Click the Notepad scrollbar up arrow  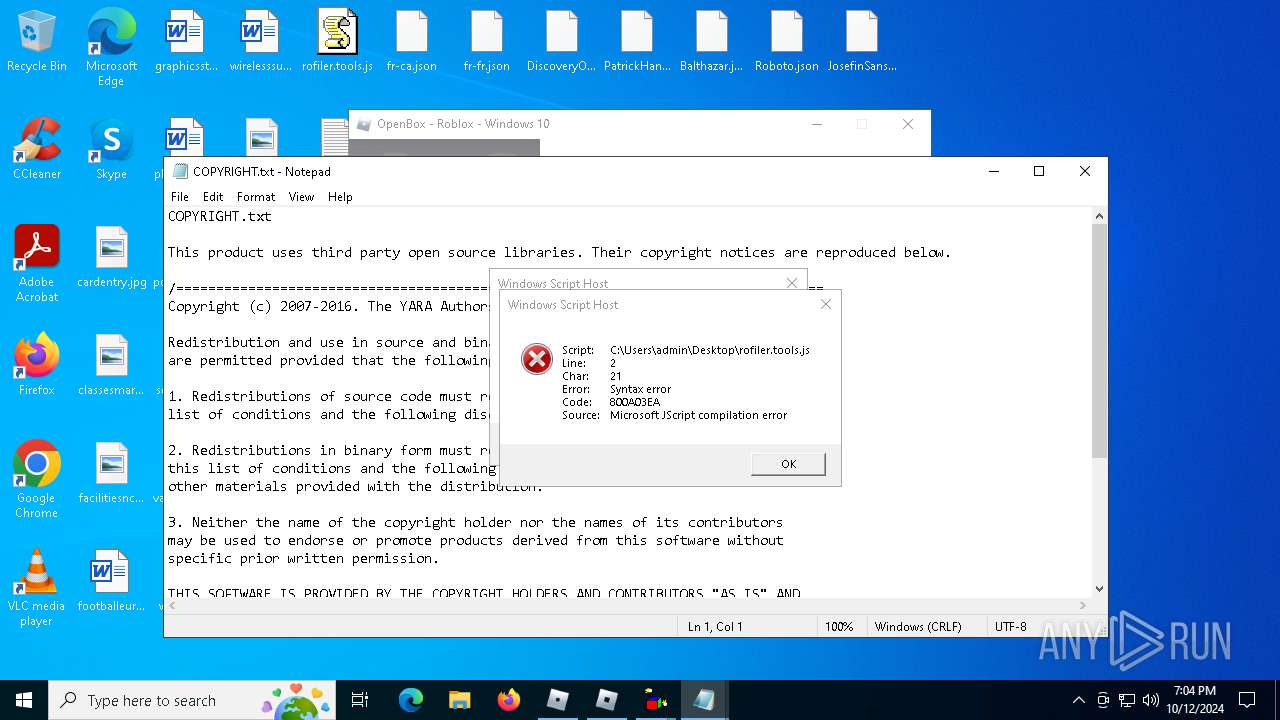1099,215
